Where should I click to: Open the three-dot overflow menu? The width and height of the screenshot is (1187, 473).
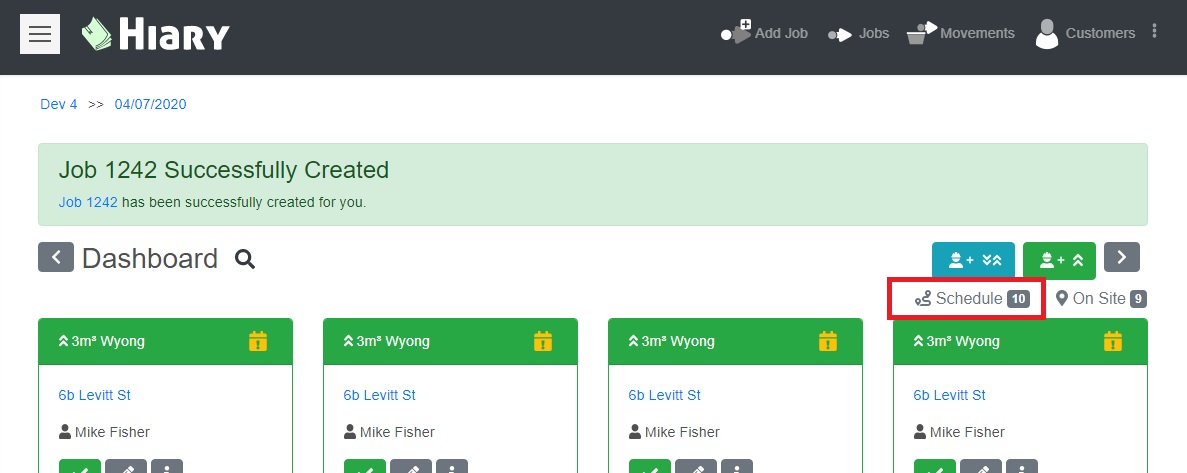[1154, 30]
